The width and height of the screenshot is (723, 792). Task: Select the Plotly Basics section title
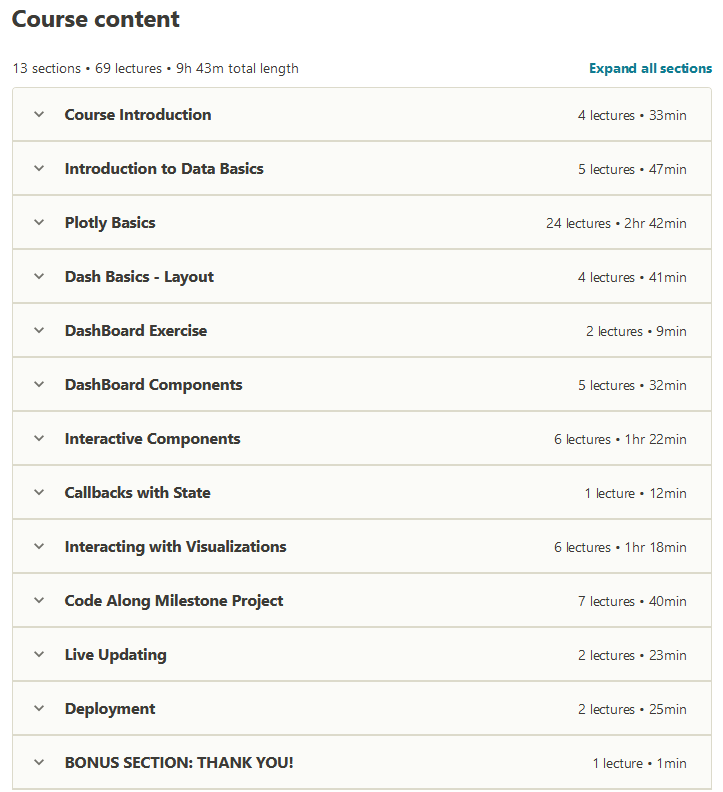point(110,223)
